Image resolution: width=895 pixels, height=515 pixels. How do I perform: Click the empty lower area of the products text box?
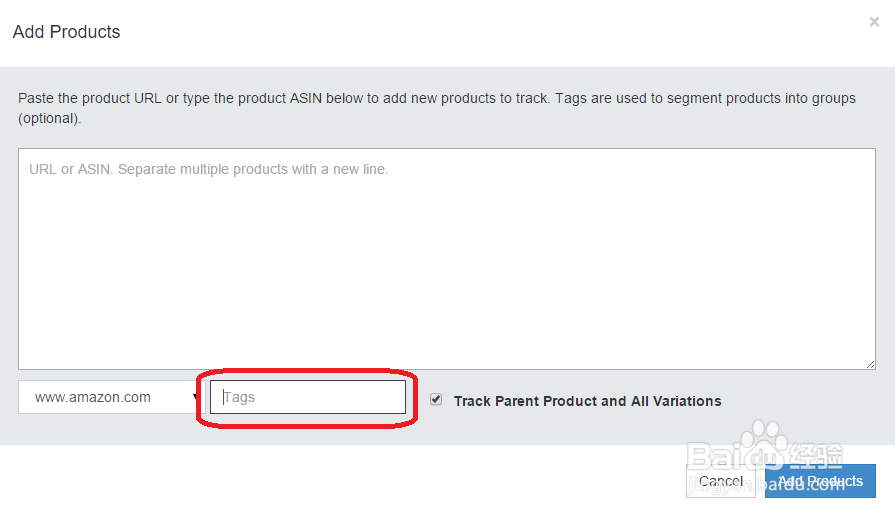click(x=446, y=320)
